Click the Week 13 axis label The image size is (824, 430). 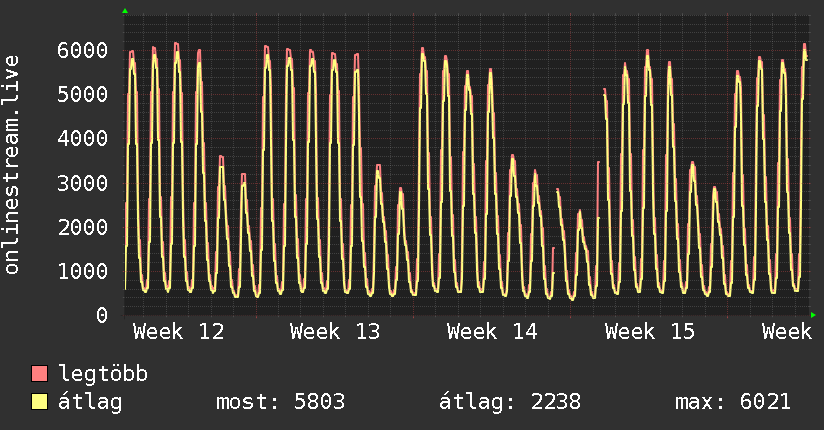pyautogui.click(x=335, y=332)
